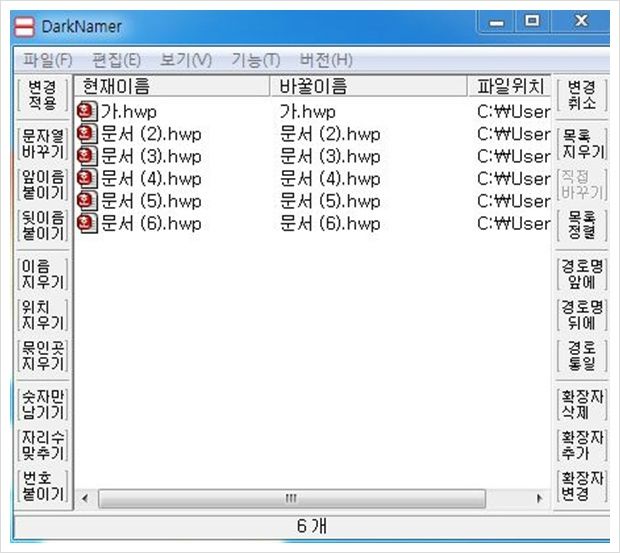Screen dimensions: 620x553
Task: Open the 편집(E) menu
Action: coord(116,60)
